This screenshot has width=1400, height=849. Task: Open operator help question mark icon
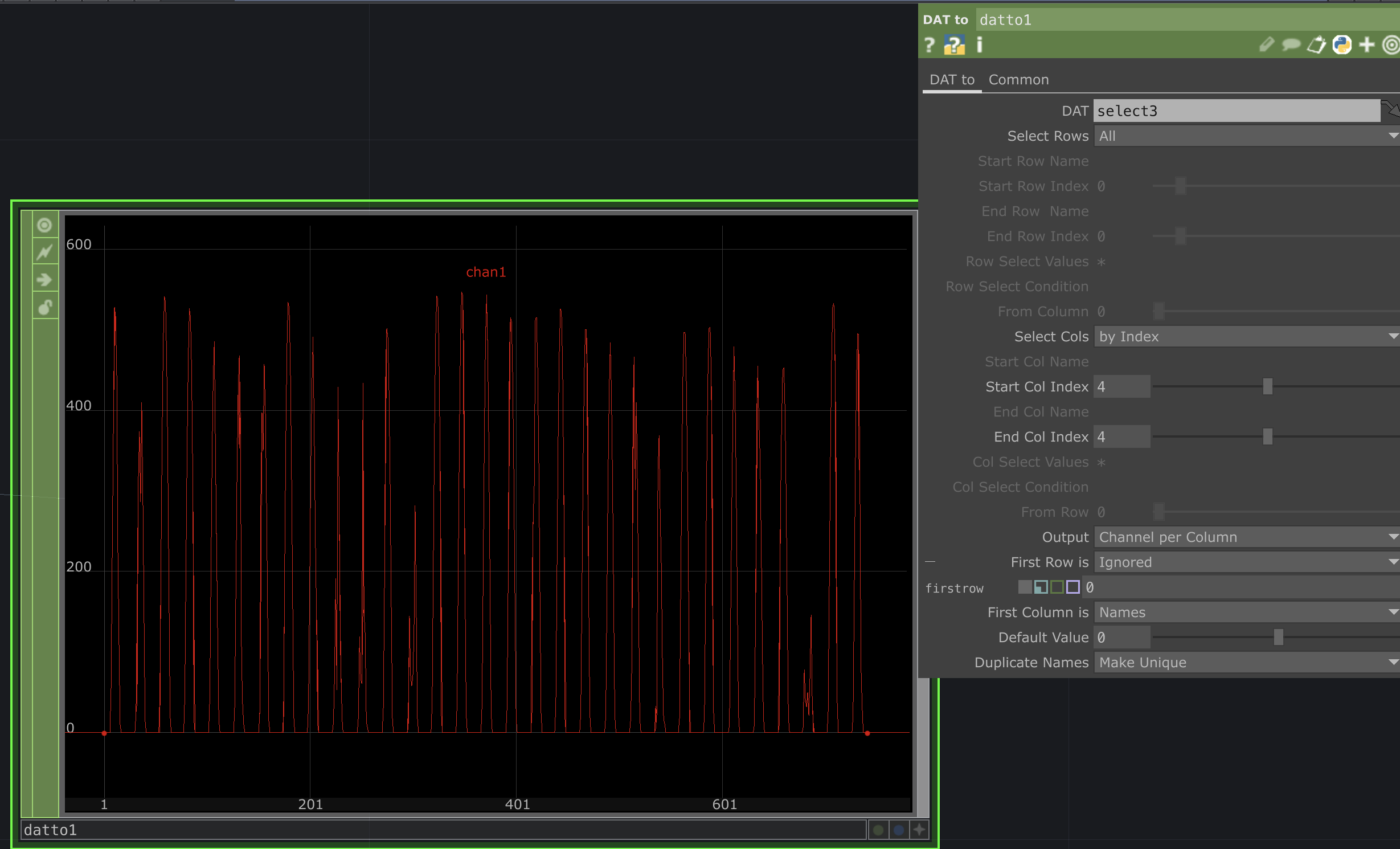[x=930, y=44]
